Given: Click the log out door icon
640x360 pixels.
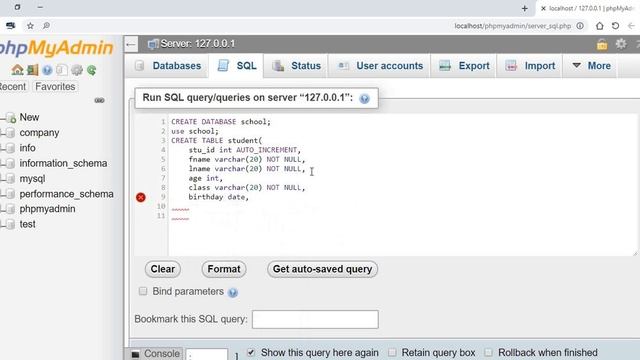Looking at the screenshot, I should click(x=32, y=70).
